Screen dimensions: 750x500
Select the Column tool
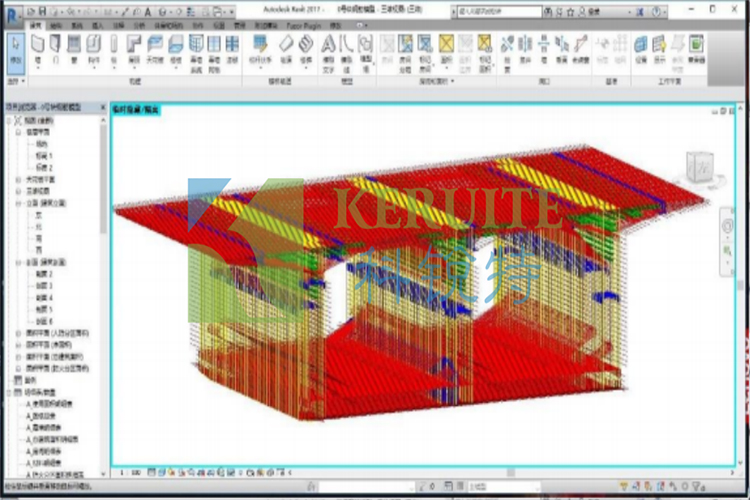tap(114, 50)
